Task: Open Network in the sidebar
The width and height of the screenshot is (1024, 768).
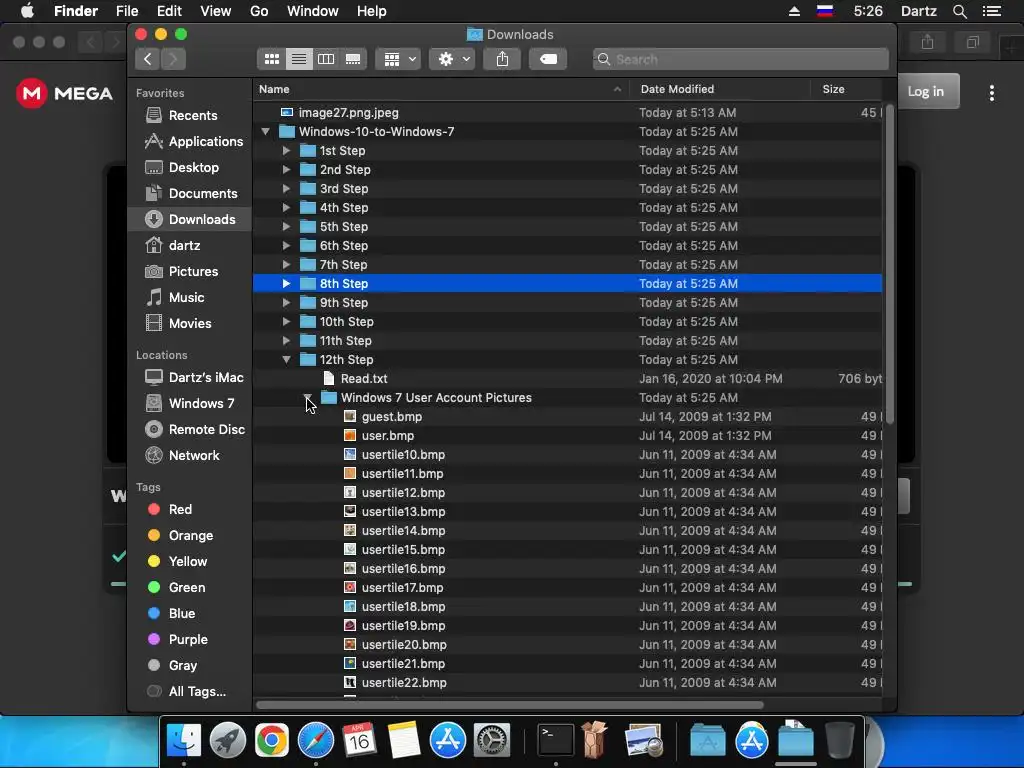Action: point(189,456)
